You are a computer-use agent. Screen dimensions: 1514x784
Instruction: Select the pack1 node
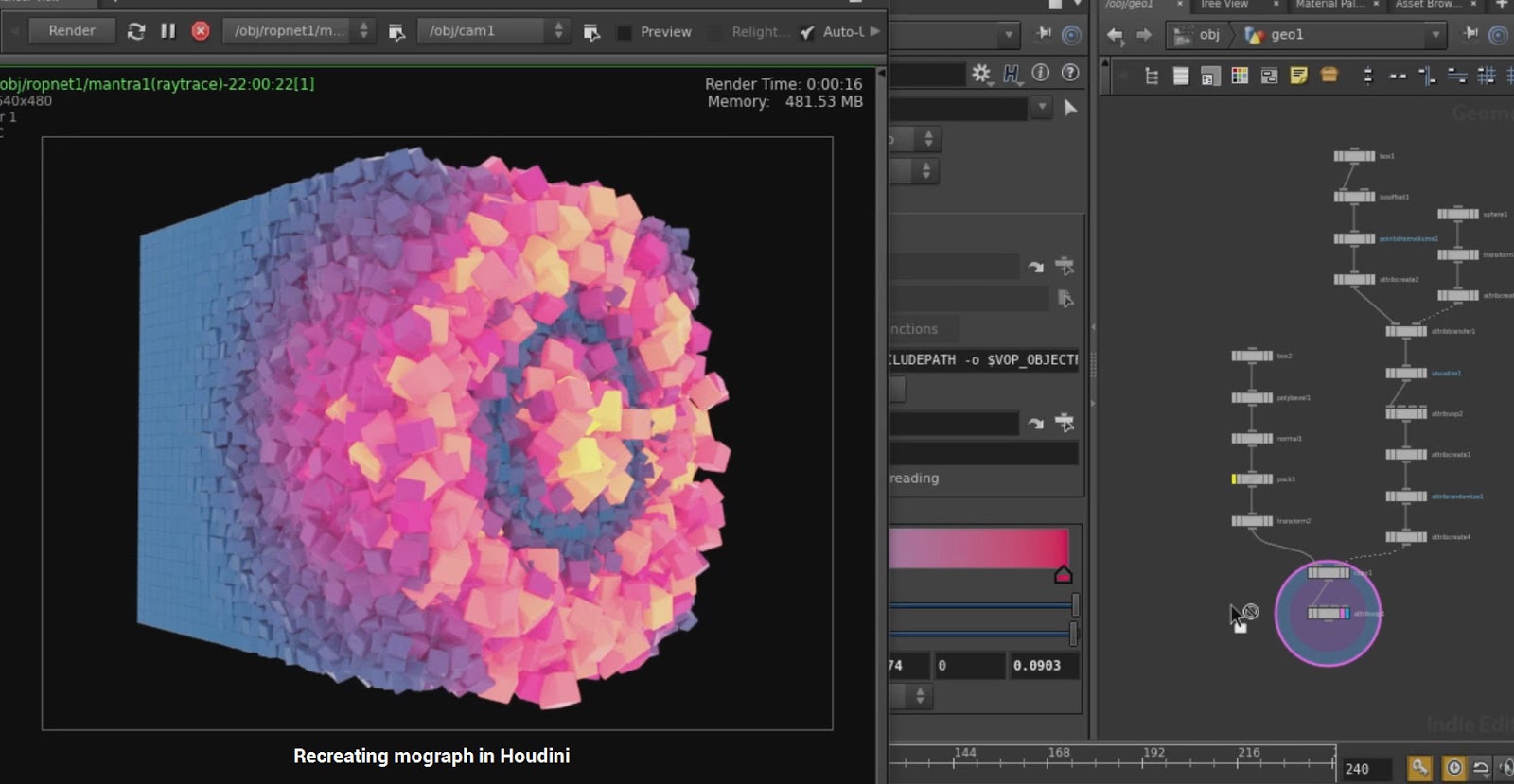click(x=1252, y=479)
